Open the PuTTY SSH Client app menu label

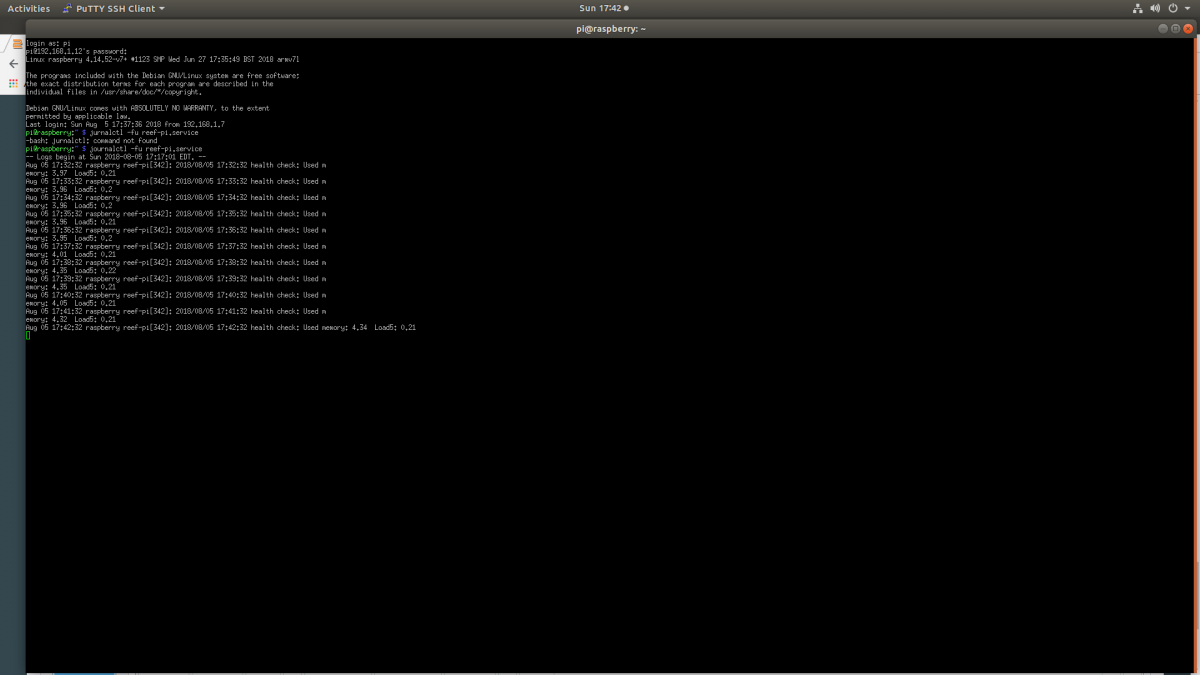pyautogui.click(x=115, y=8)
